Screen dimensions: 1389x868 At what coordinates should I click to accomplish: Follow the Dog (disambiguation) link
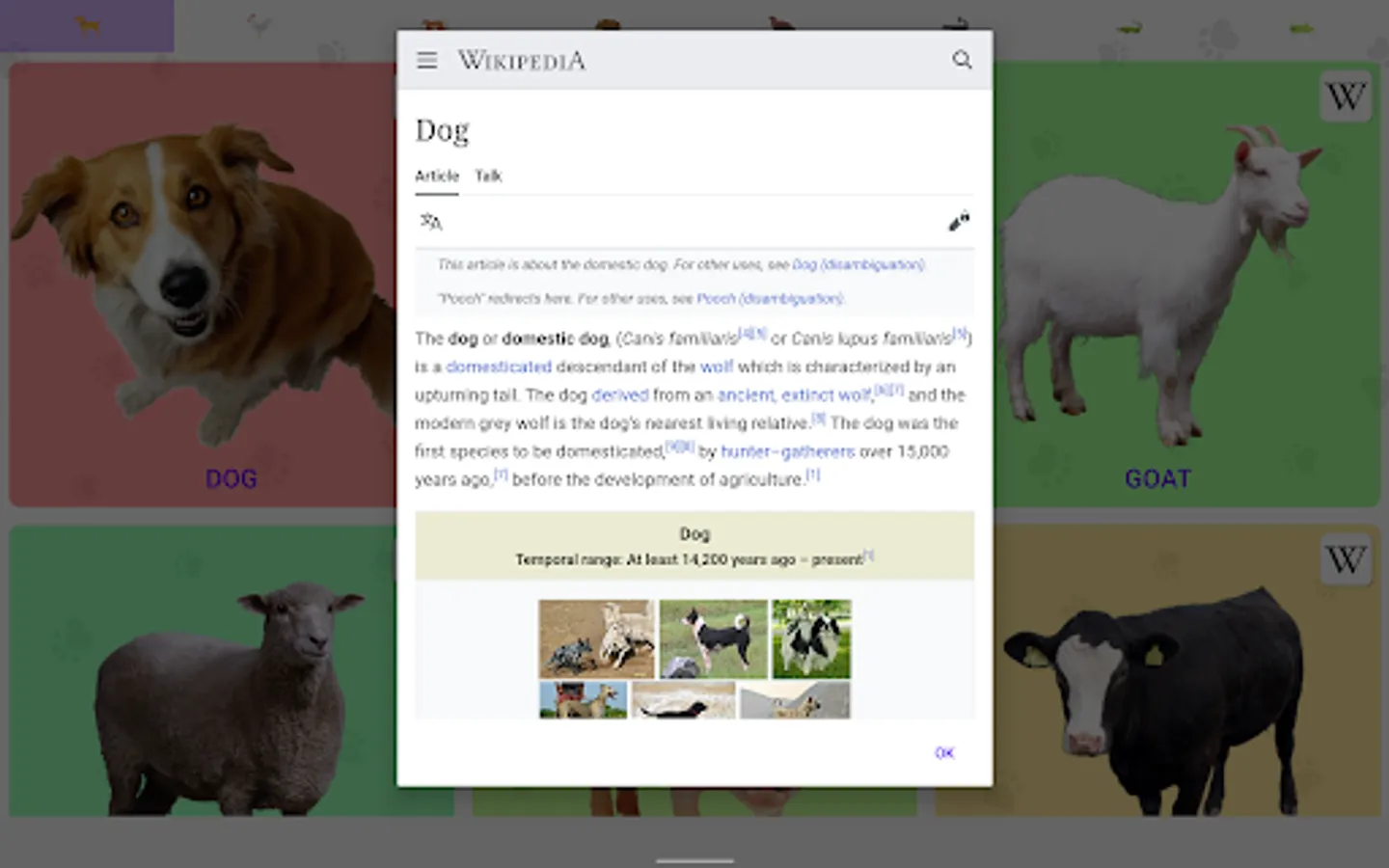(858, 264)
